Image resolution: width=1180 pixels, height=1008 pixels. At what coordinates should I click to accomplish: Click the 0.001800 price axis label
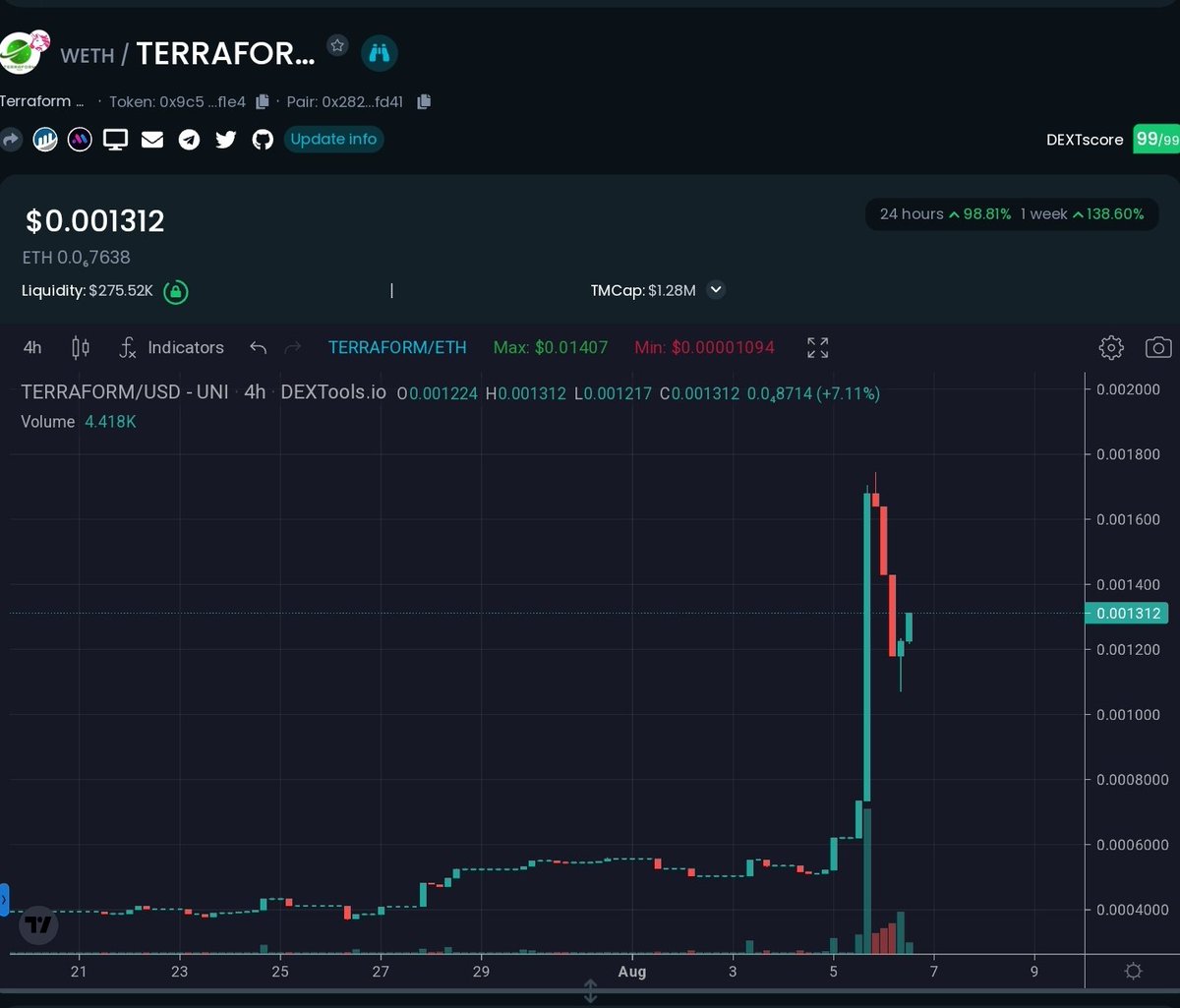(1128, 454)
